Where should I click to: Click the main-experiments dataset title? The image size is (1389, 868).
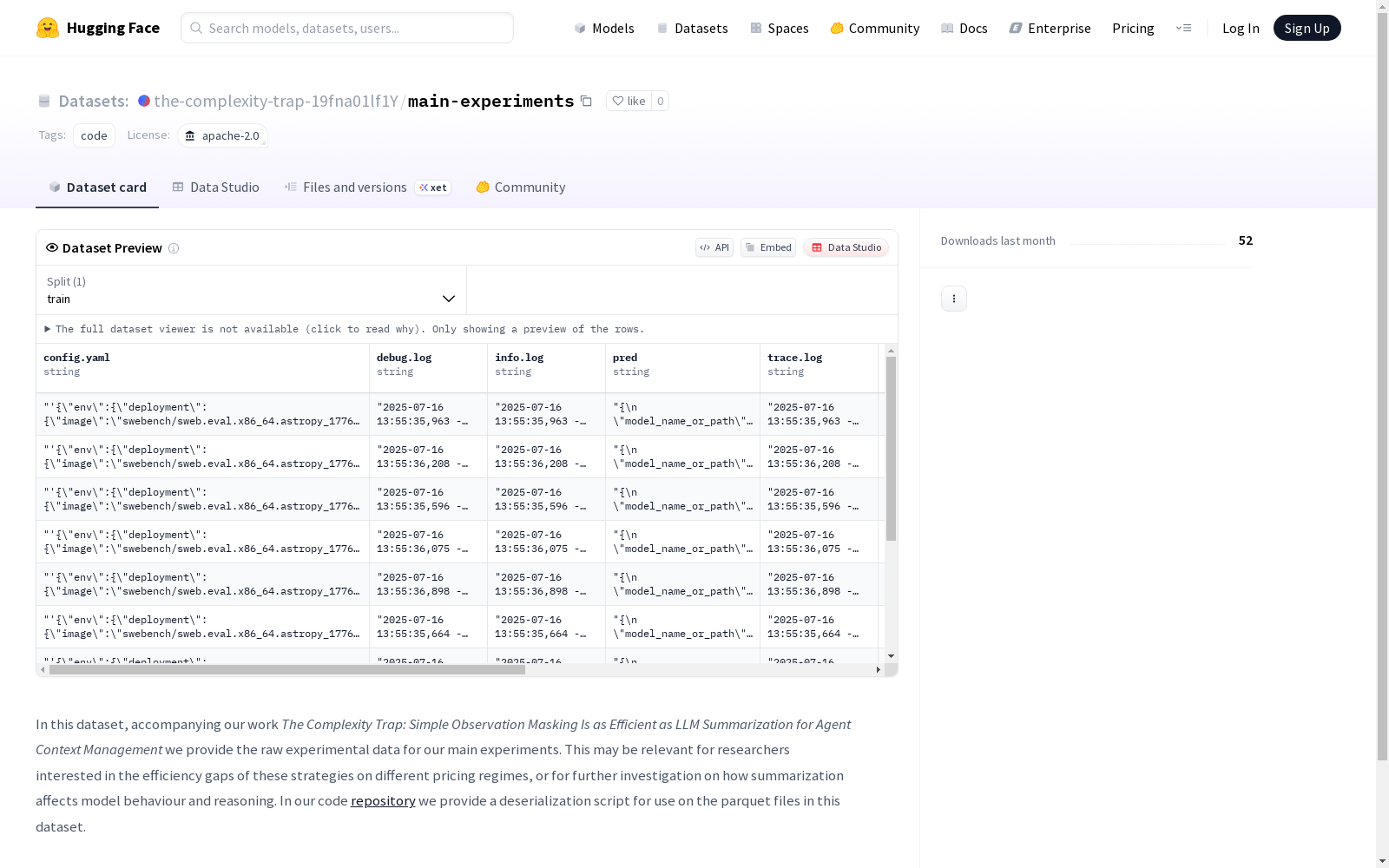490,101
